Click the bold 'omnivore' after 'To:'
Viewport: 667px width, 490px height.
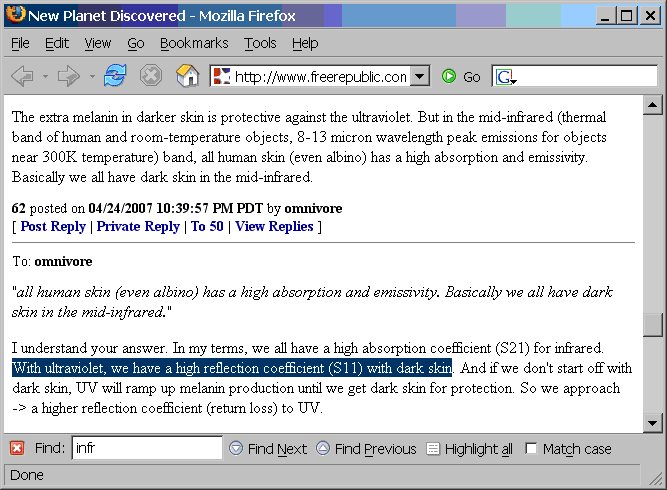(x=63, y=262)
